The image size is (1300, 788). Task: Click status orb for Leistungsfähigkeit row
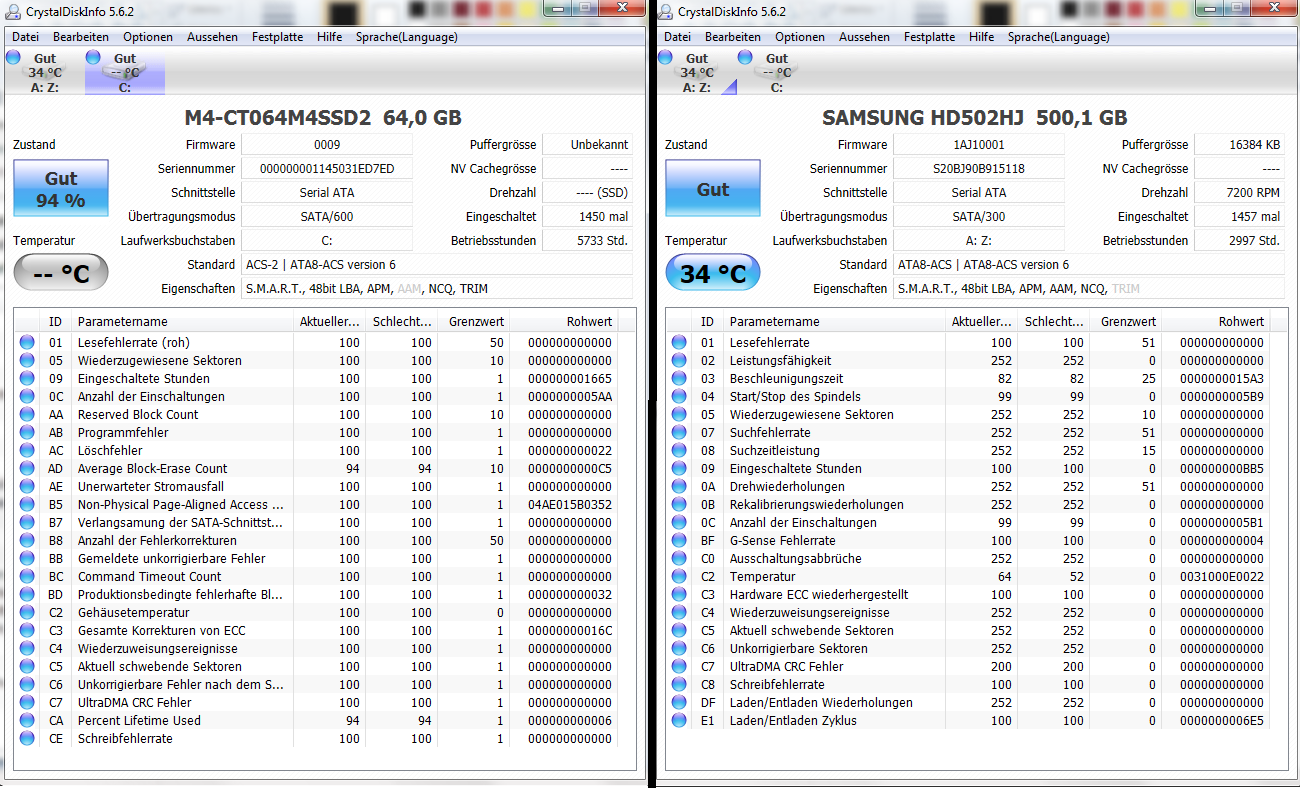click(x=679, y=361)
